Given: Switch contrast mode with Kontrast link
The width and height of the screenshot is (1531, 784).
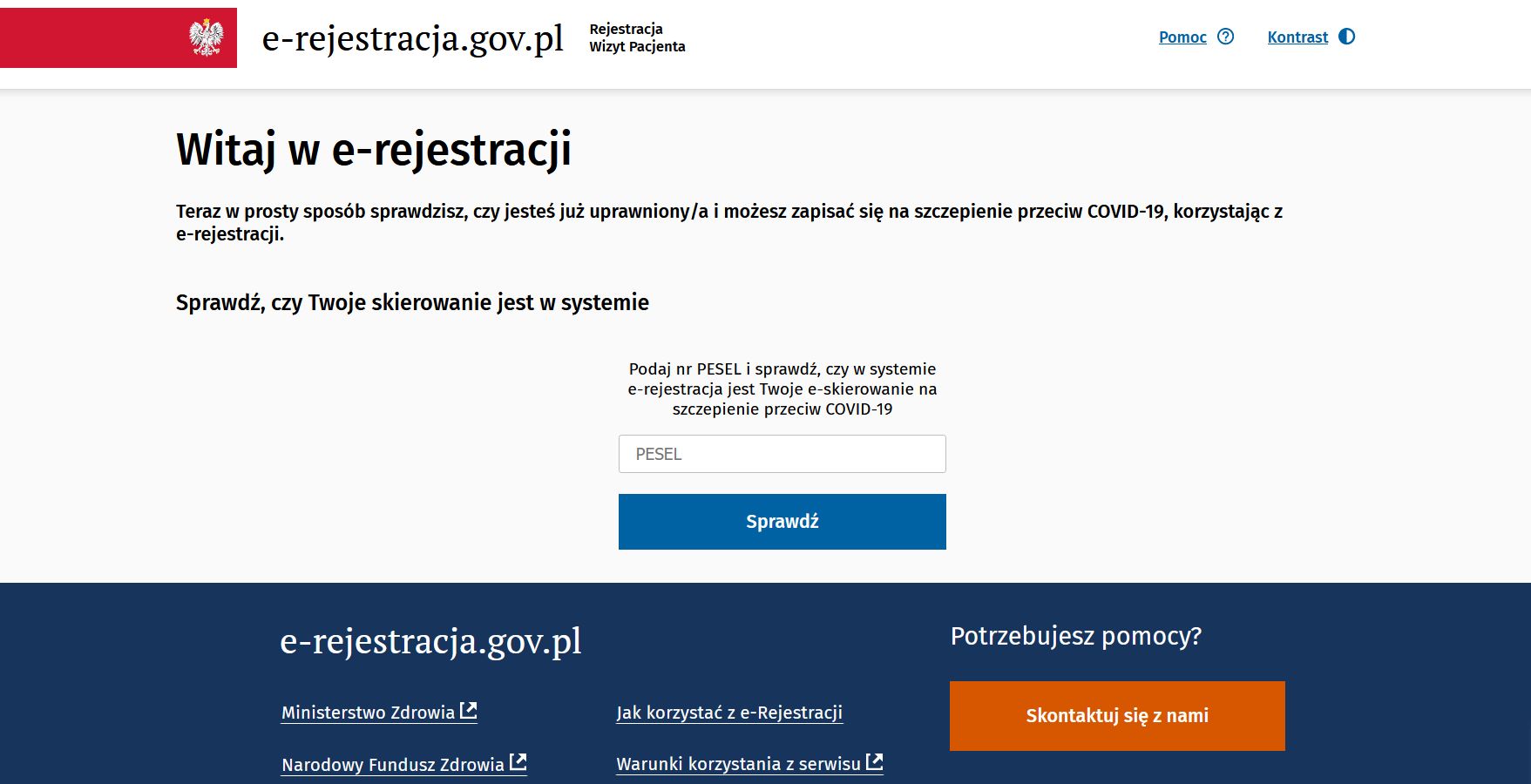Looking at the screenshot, I should 1297,37.
